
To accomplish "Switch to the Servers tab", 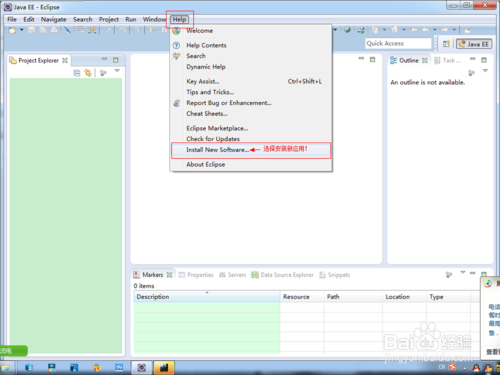I will pyautogui.click(x=232, y=275).
